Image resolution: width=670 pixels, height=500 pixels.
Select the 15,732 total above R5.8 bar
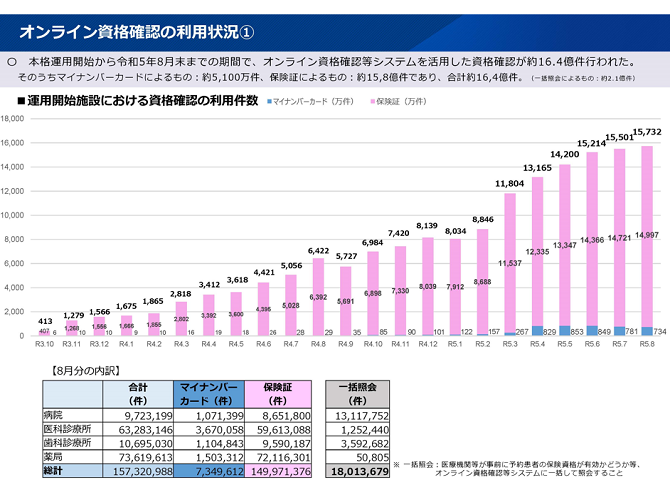point(647,132)
